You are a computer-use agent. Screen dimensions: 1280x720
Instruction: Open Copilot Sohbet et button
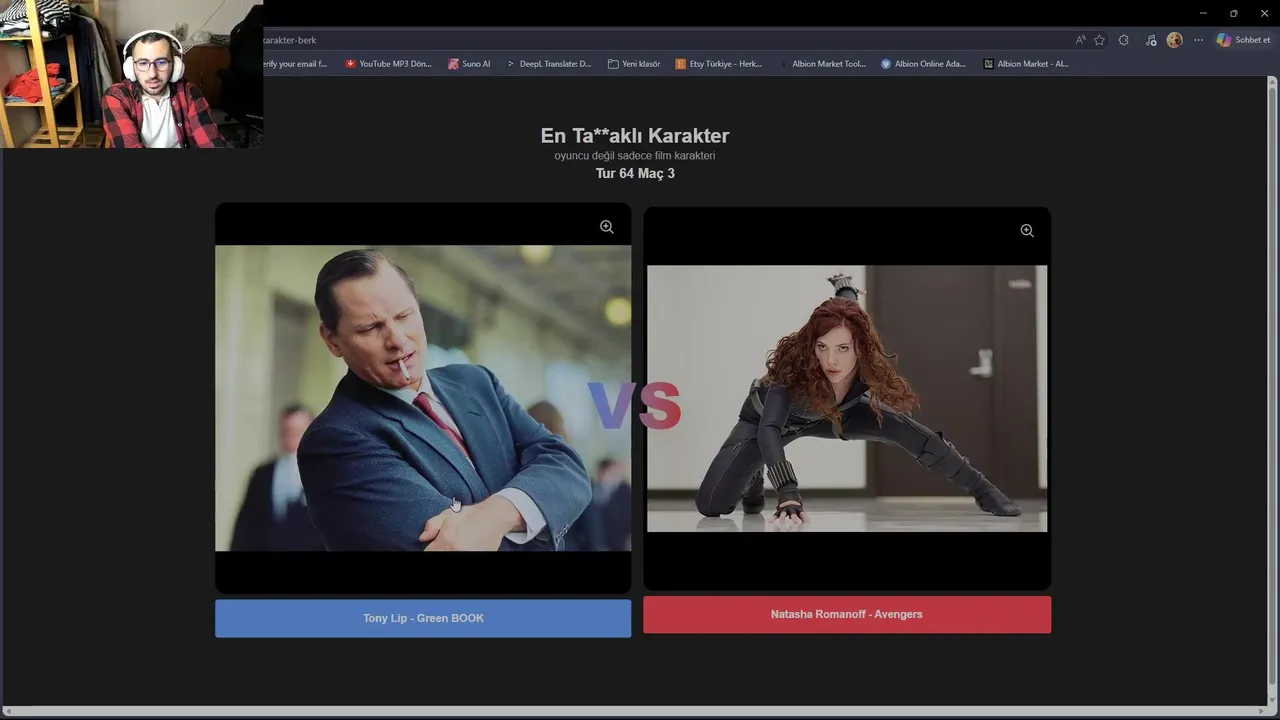(x=1243, y=40)
